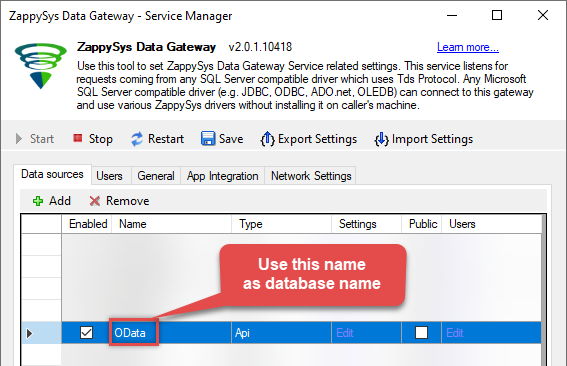This screenshot has width=567, height=366.
Task: Click the Remove data source label
Action: tap(128, 201)
